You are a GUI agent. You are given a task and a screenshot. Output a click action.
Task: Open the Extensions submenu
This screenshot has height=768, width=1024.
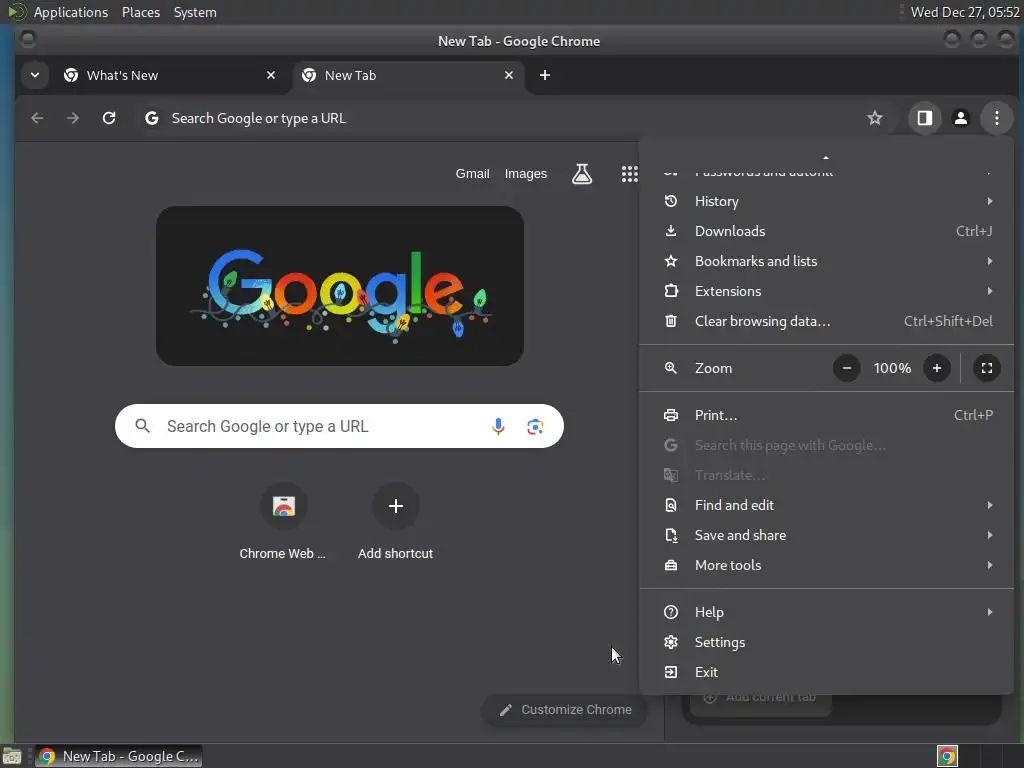click(x=826, y=291)
